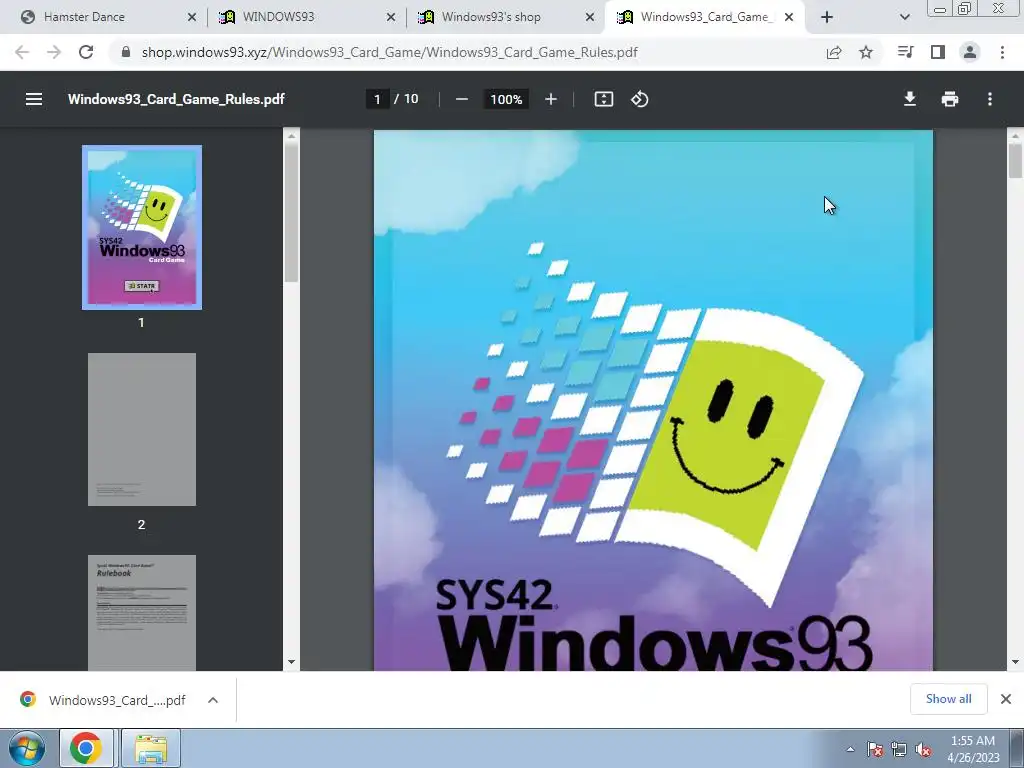This screenshot has height=768, width=1024.
Task: Open the File Explorer taskbar icon
Action: [151, 748]
